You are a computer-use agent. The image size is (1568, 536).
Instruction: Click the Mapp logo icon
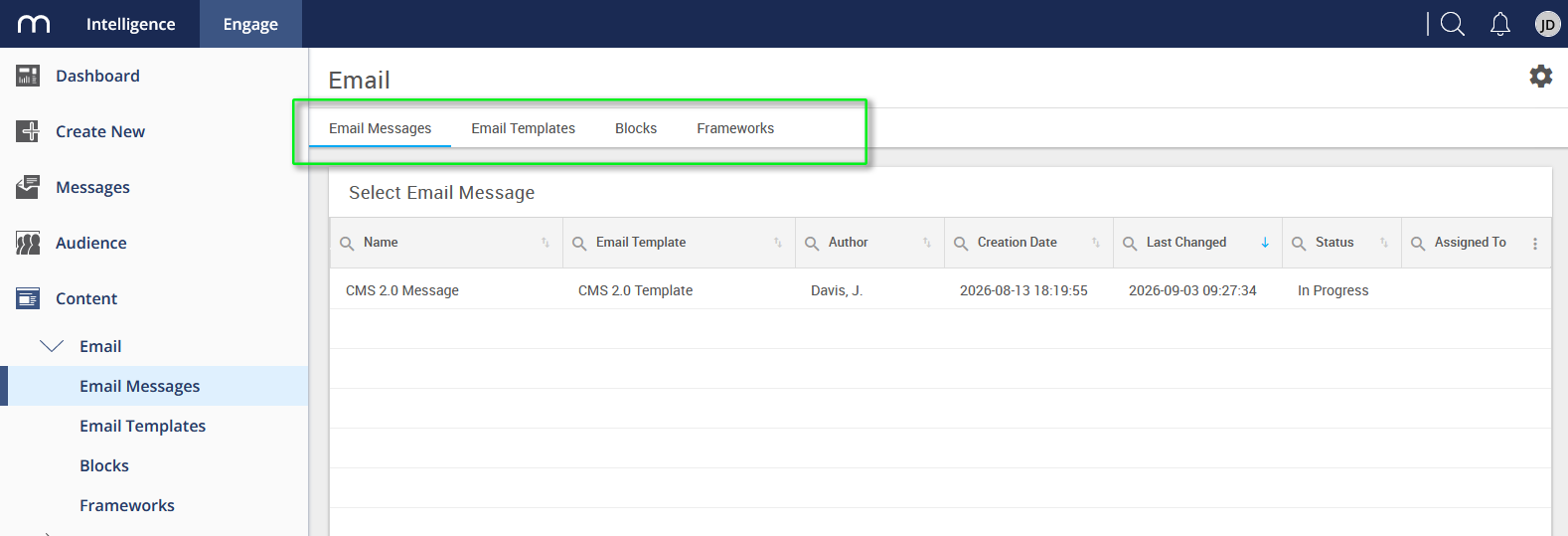[34, 24]
